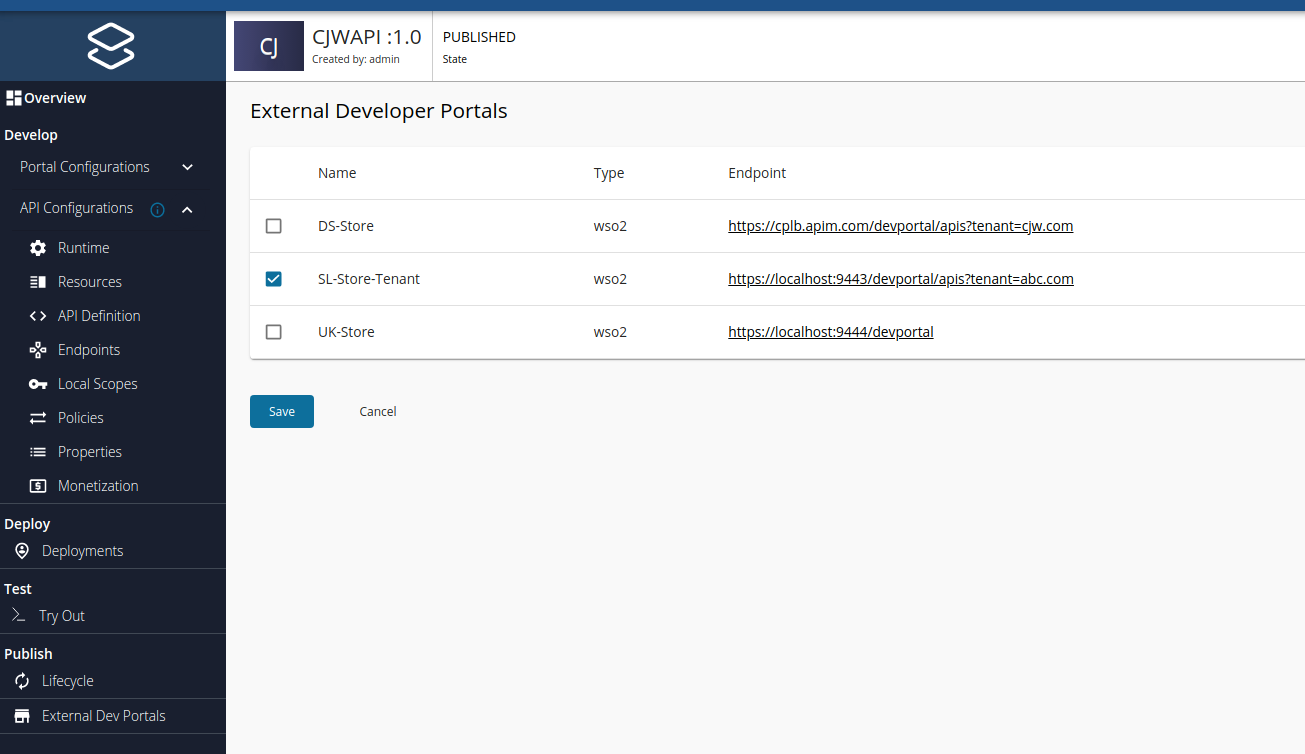Check the DS-Store checkbox

273,226
